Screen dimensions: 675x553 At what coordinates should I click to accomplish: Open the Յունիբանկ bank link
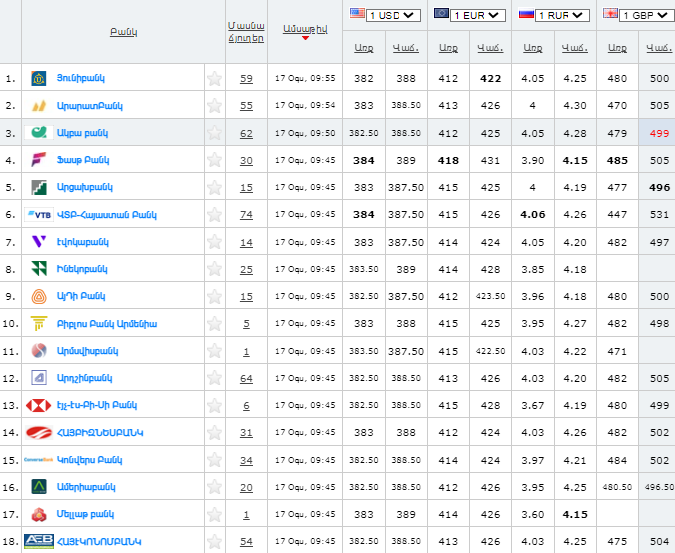(x=81, y=78)
